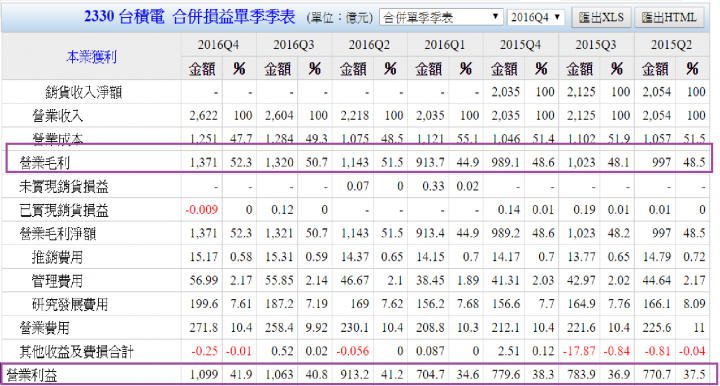This screenshot has width=720, height=386.
Task: Click the 未實現銷貨損益 row label
Action: [64, 186]
